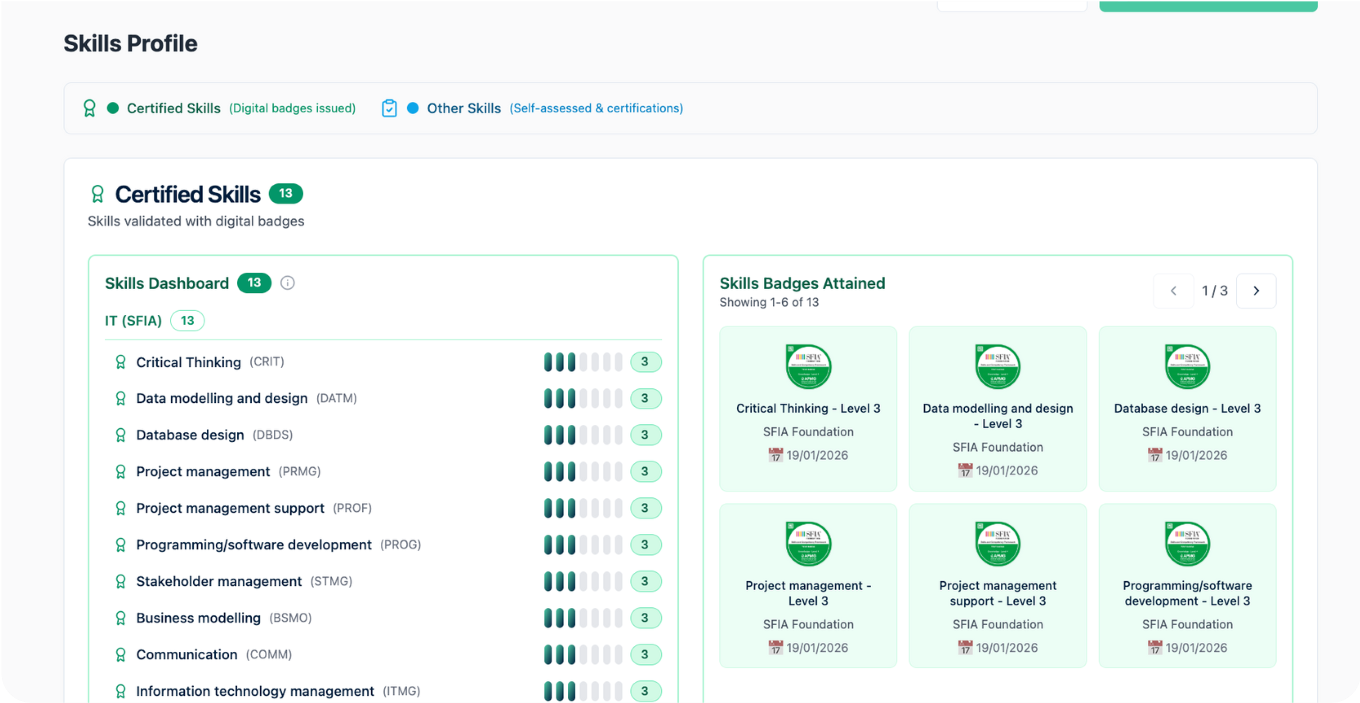Select the Other Skills legend label
The height and width of the screenshot is (703, 1360).
pyautogui.click(x=464, y=108)
